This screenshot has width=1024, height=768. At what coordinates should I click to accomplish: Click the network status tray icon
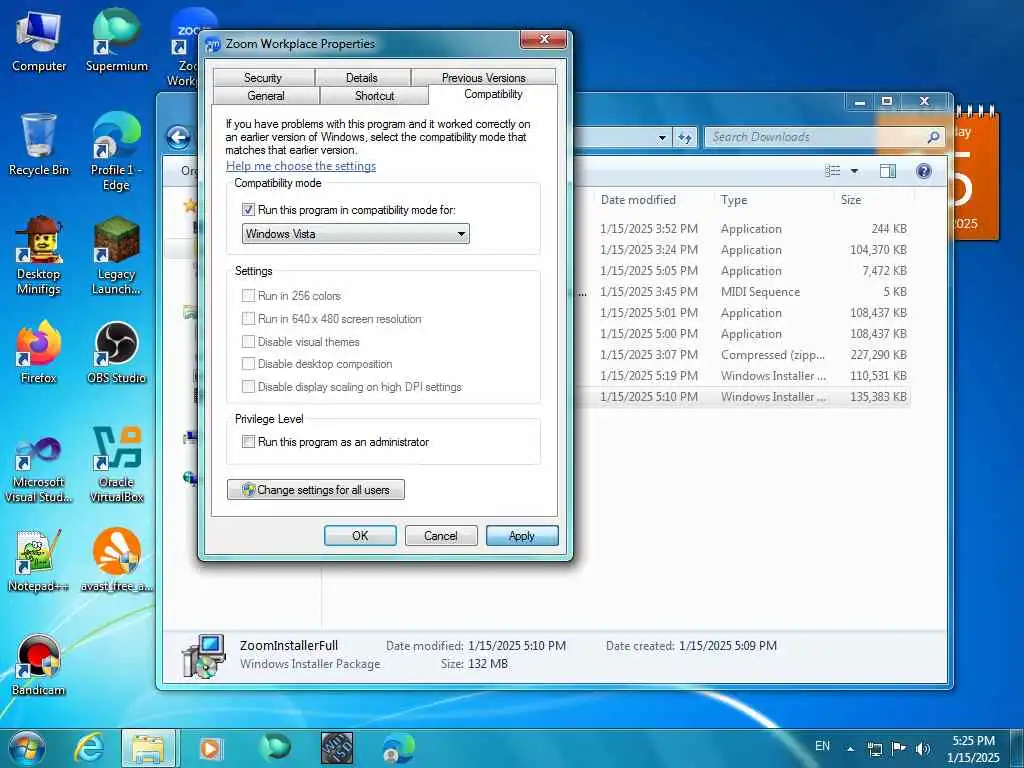[x=874, y=749]
